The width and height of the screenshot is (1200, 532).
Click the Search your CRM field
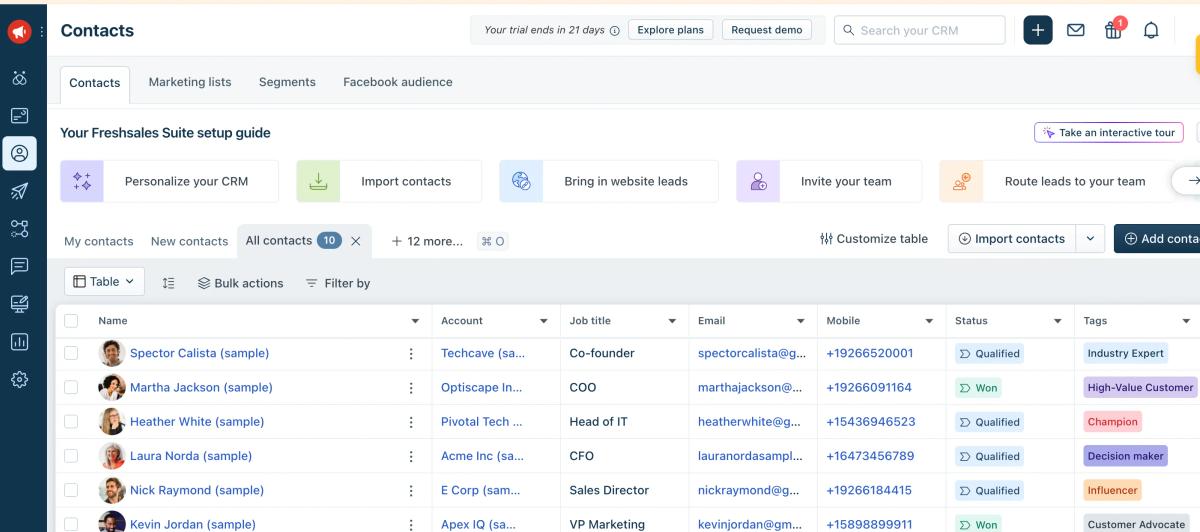click(920, 30)
